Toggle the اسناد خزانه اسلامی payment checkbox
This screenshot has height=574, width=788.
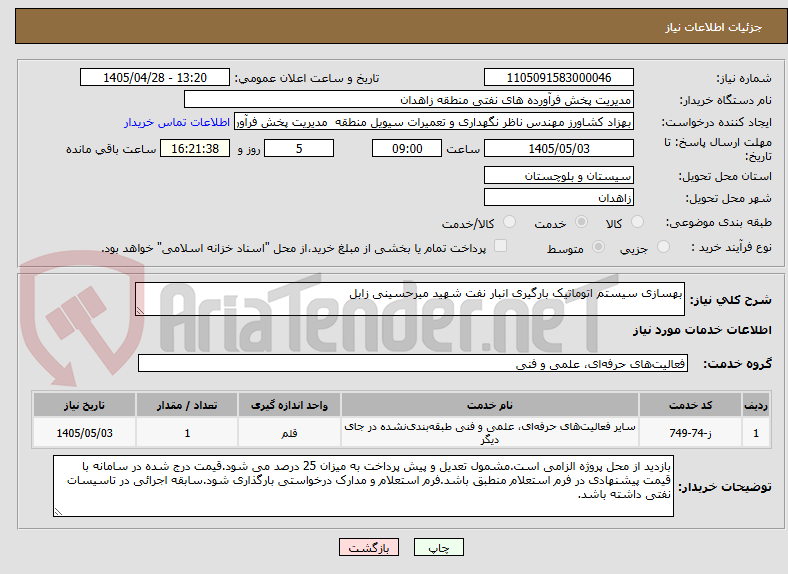[x=500, y=246]
